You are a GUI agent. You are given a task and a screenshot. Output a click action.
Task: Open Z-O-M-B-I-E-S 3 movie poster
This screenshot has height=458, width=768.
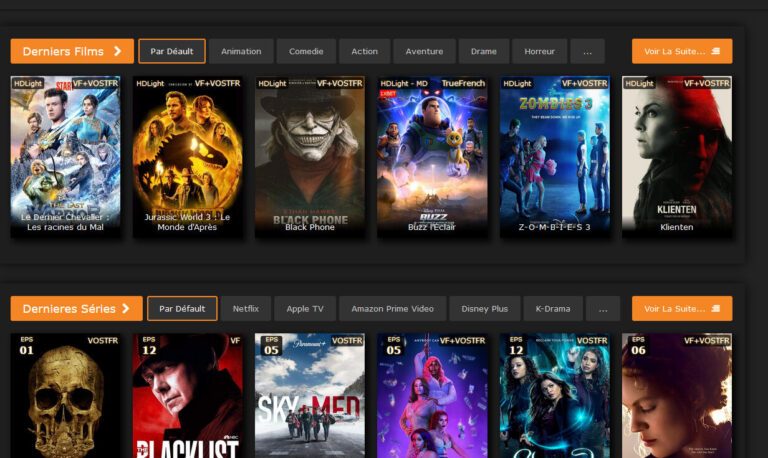coord(554,157)
